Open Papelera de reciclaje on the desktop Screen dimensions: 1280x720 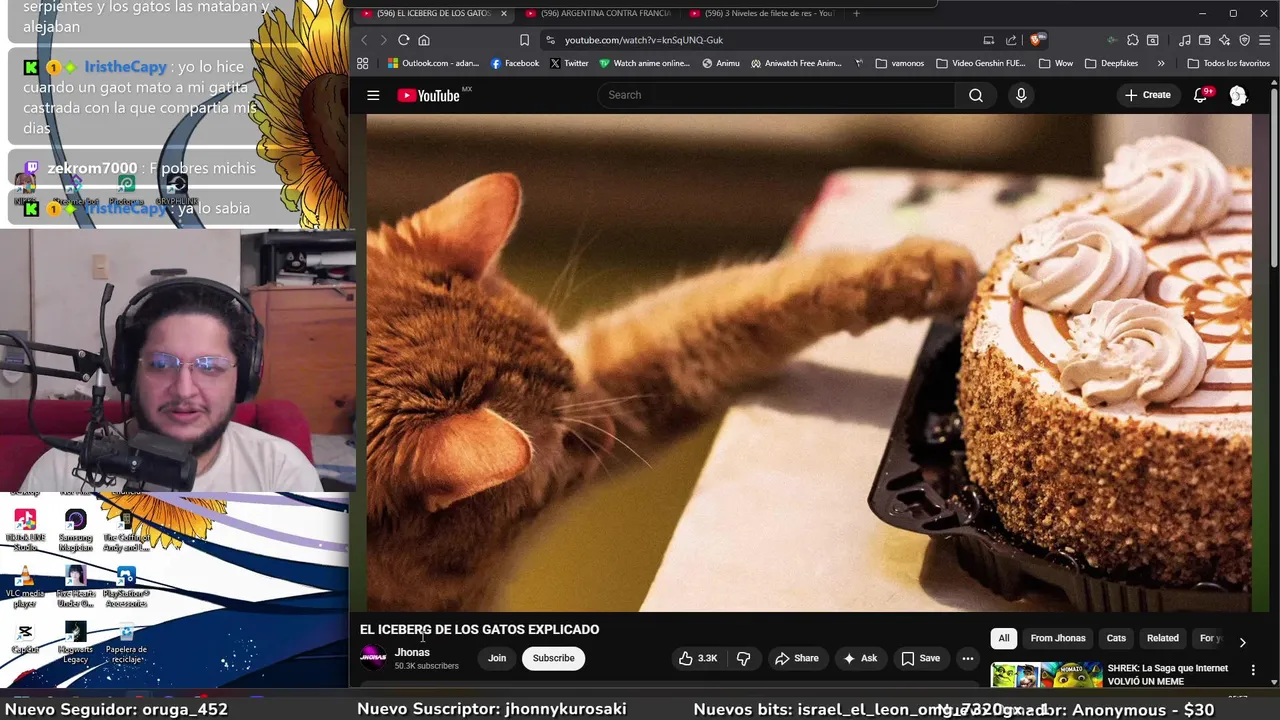point(126,643)
